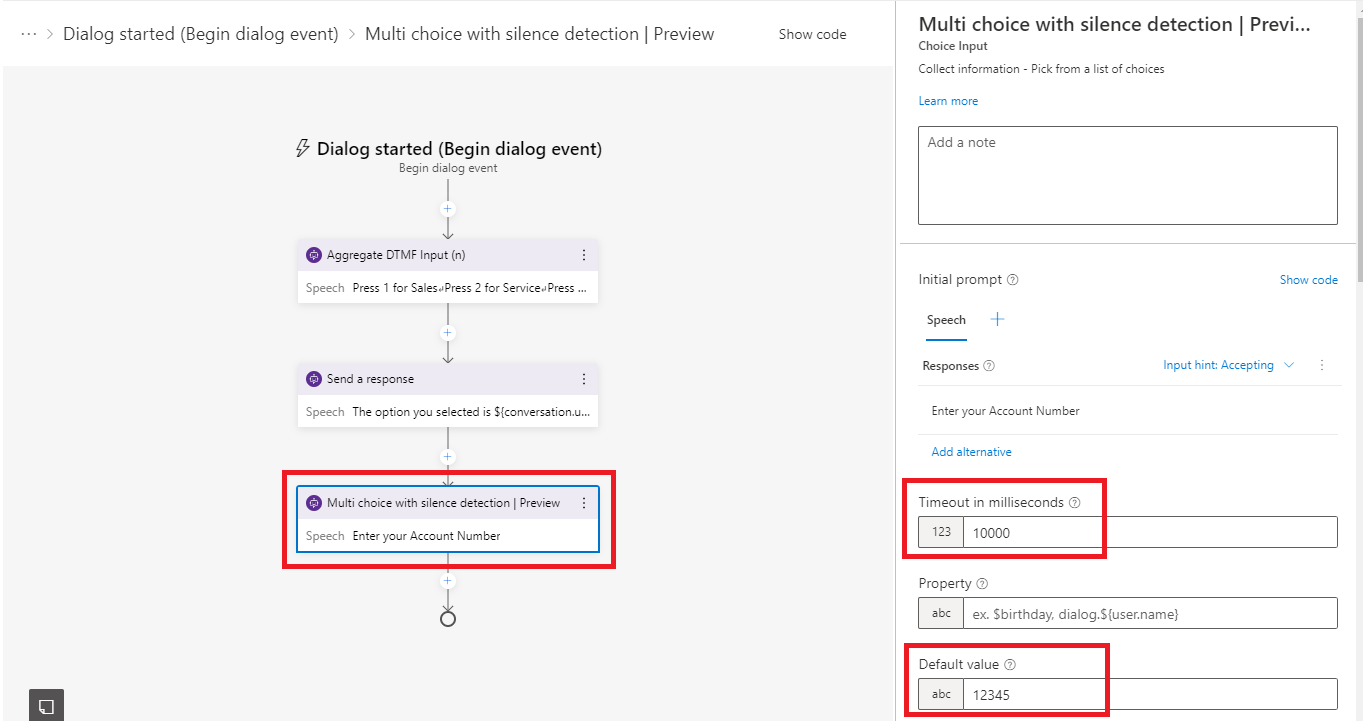Select the Speech tab under Initial prompt
The width and height of the screenshot is (1363, 721).
(x=946, y=320)
